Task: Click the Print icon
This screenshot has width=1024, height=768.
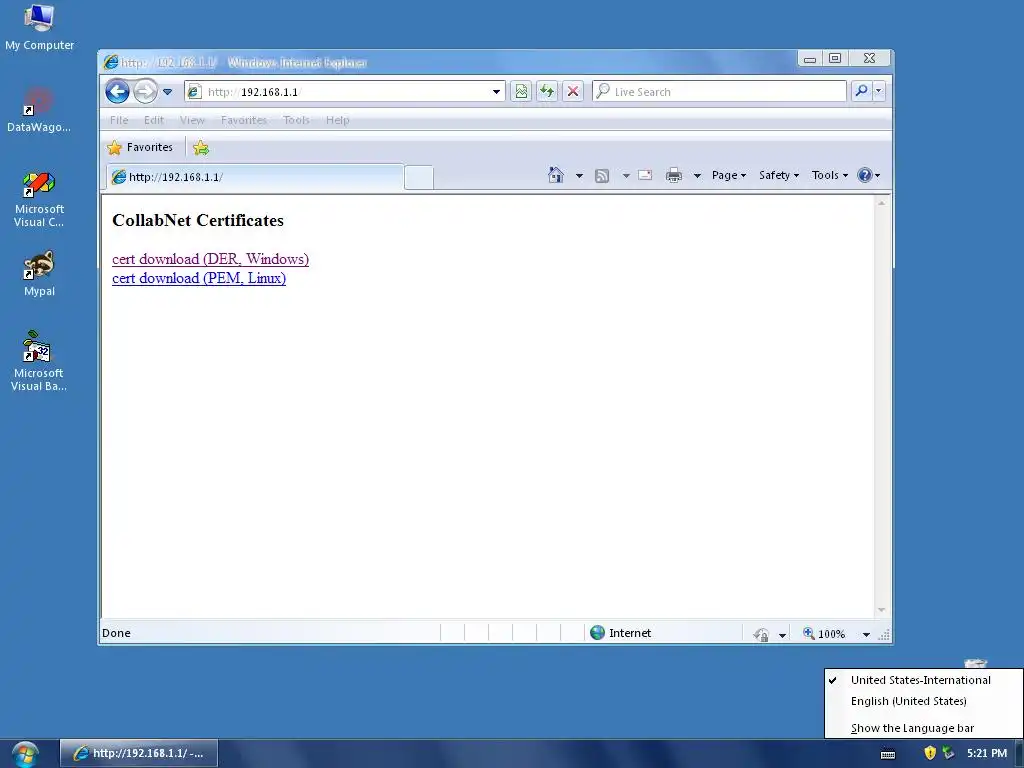Action: click(674, 175)
